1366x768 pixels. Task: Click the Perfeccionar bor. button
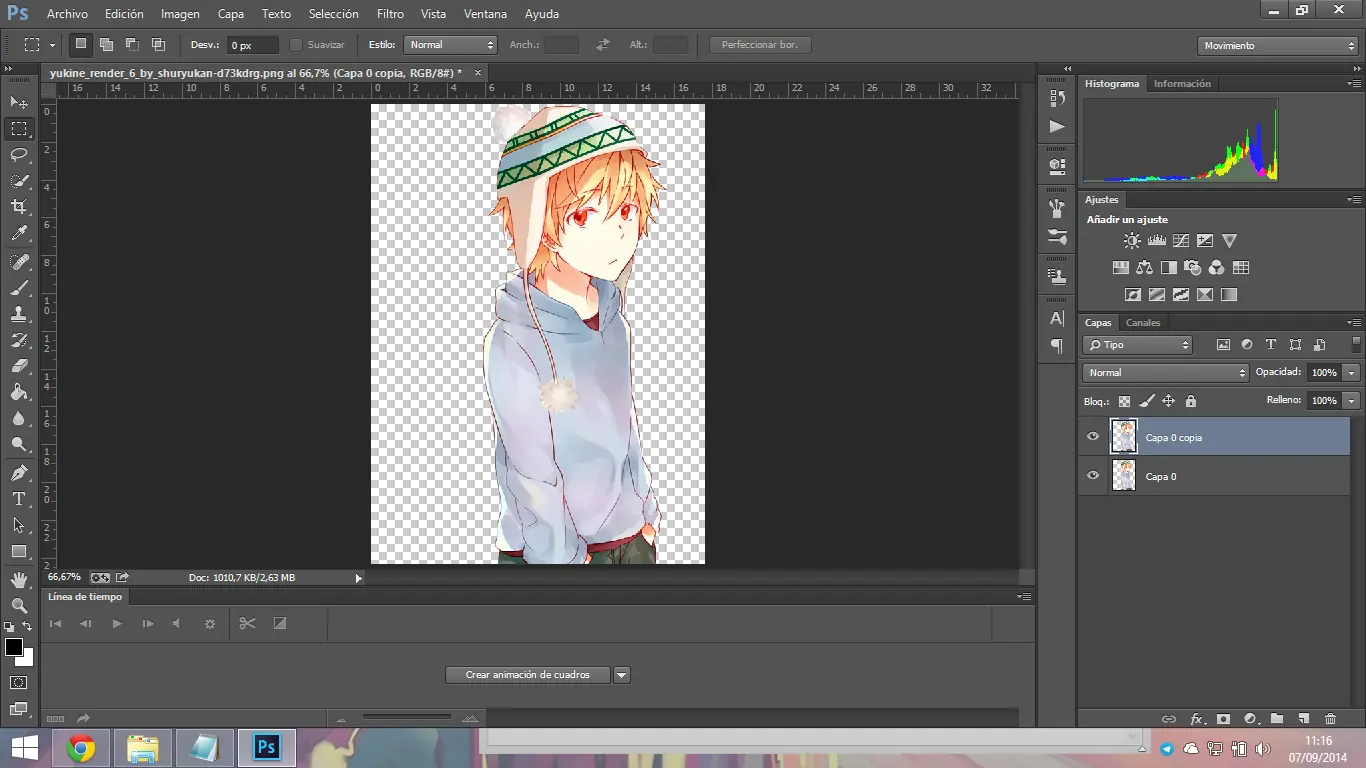click(x=760, y=45)
